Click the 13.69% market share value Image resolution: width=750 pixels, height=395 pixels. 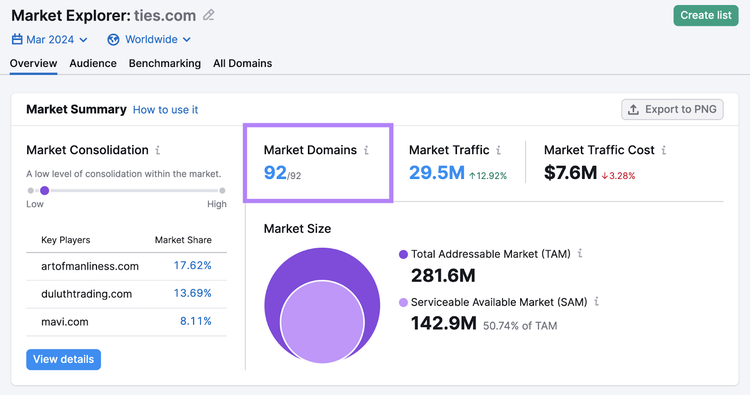click(x=192, y=293)
